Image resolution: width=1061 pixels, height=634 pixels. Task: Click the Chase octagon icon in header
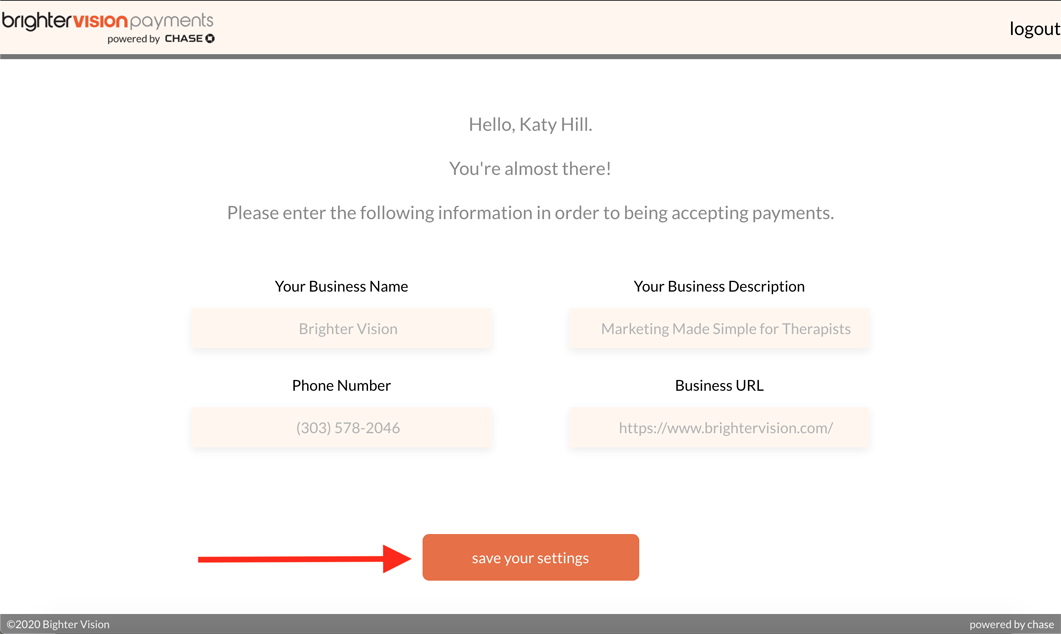[x=210, y=39]
